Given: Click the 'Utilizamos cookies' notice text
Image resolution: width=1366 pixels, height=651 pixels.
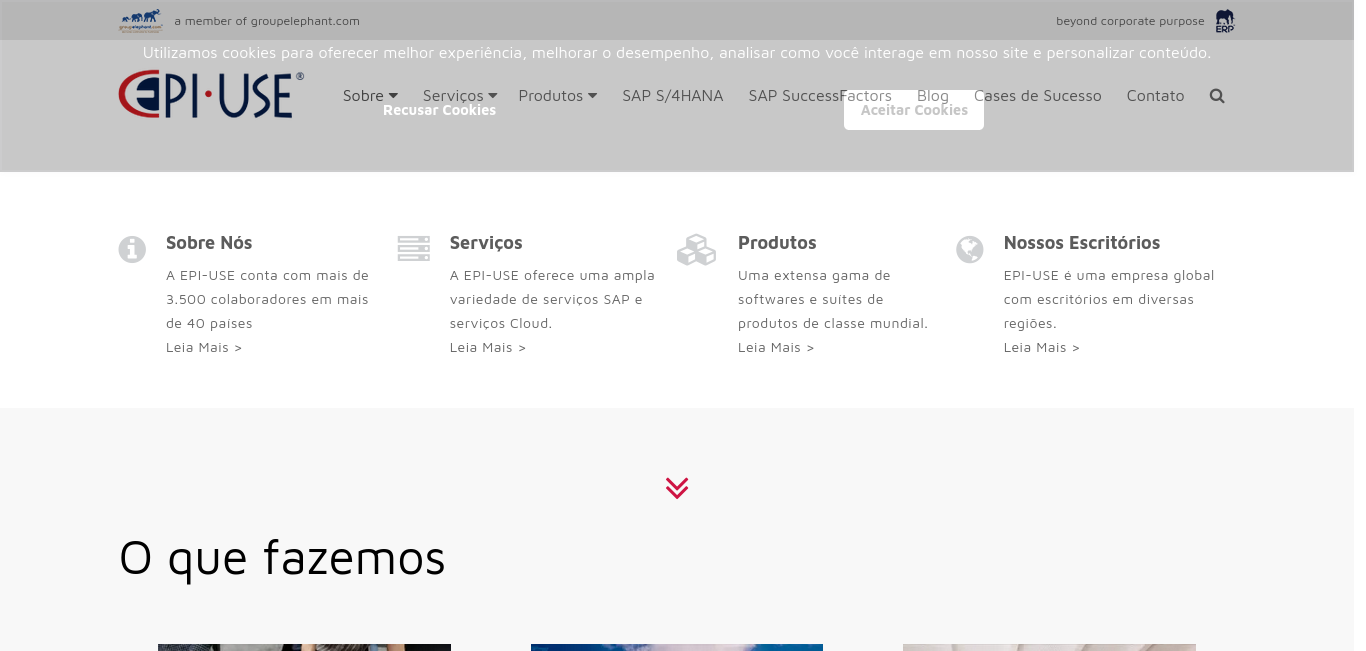Looking at the screenshot, I should [677, 52].
